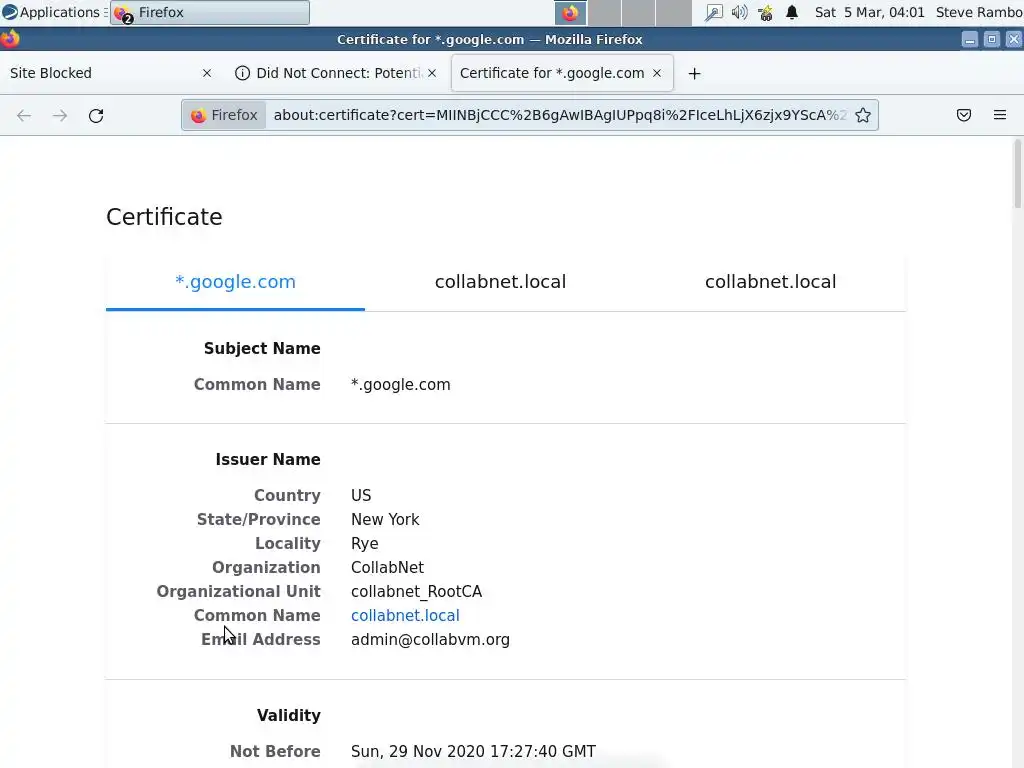The image size is (1024, 768).
Task: Switch to the Did Not Connect tab
Action: pos(336,73)
